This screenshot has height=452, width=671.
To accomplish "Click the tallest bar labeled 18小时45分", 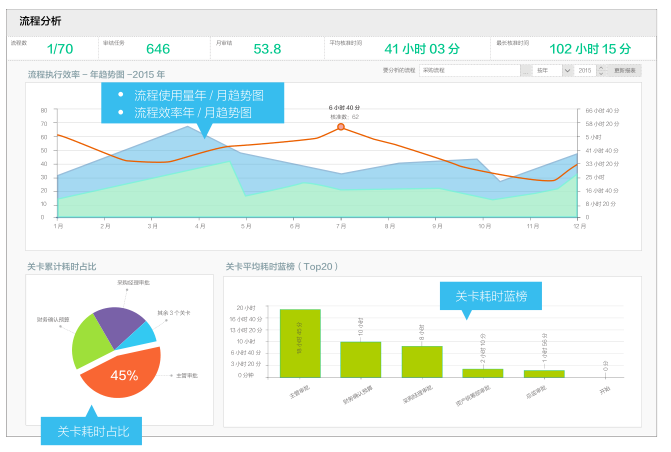I will click(x=300, y=343).
